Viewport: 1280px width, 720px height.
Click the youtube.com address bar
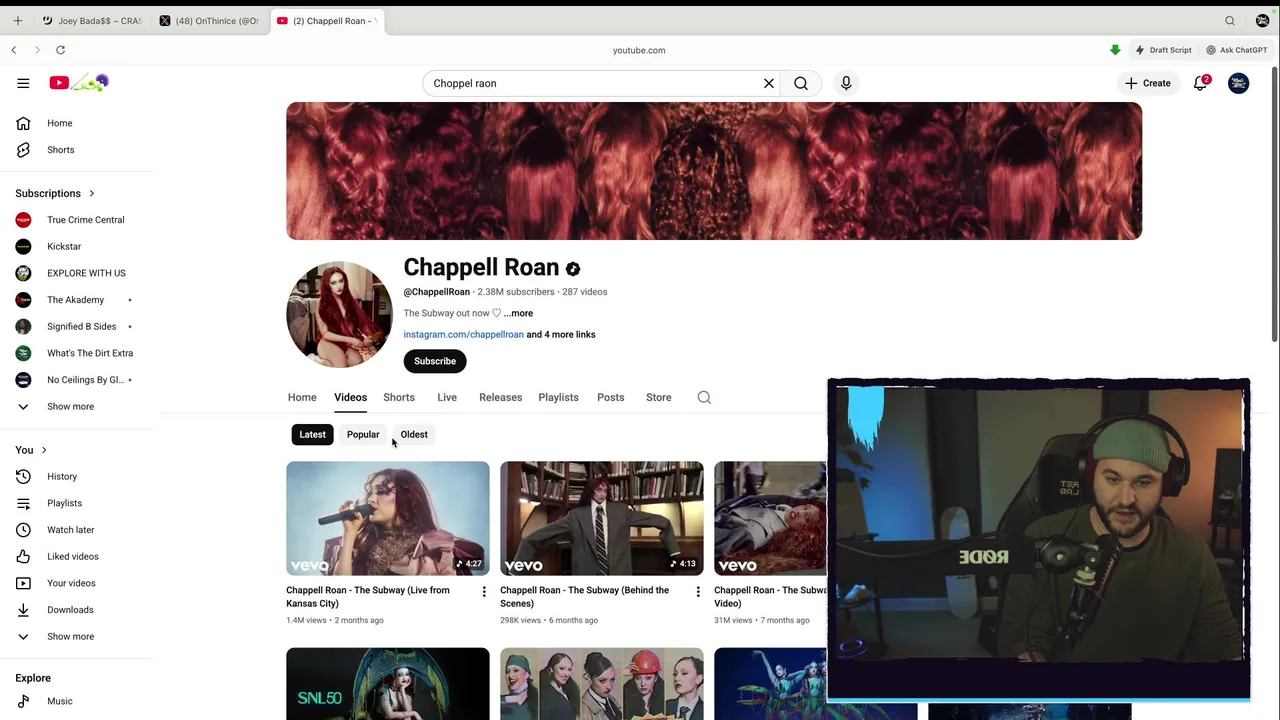(639, 50)
